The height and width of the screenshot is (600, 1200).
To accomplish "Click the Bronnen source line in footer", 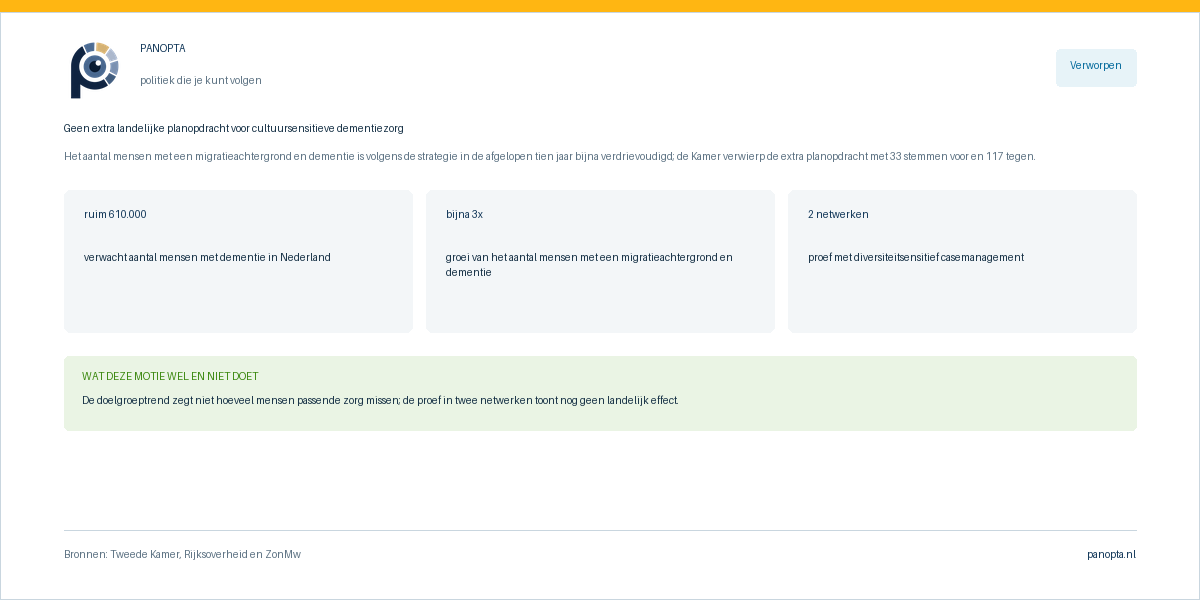I will coord(182,555).
